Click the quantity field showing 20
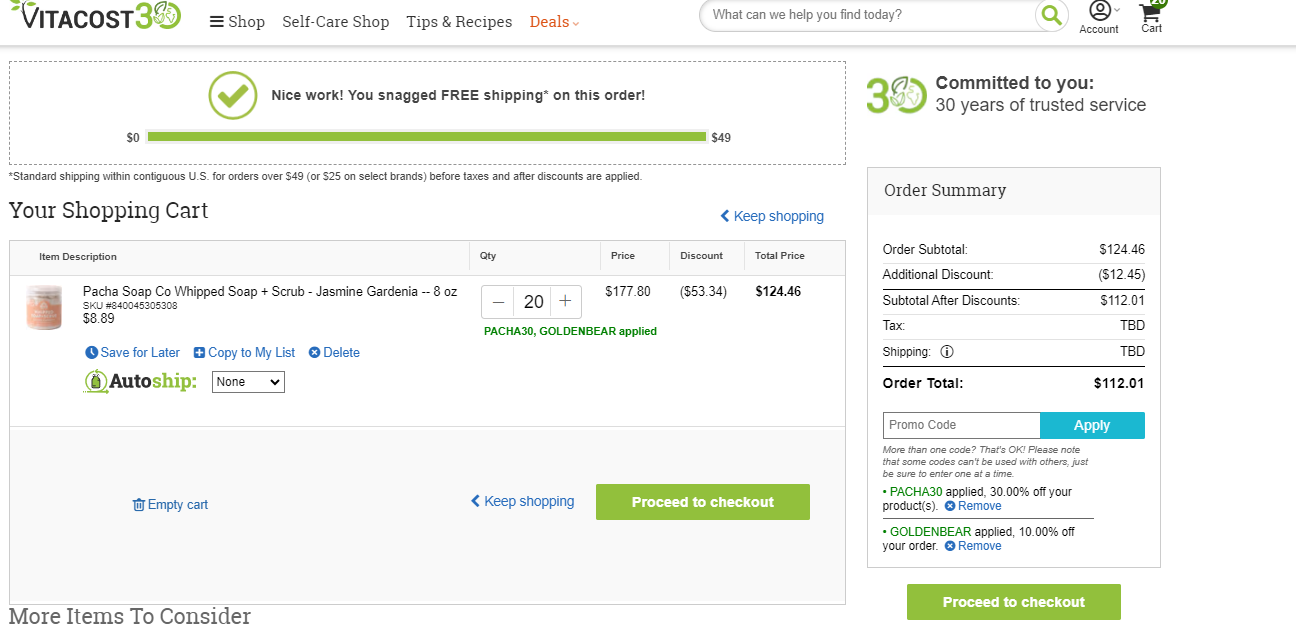The image size is (1296, 634). click(533, 302)
